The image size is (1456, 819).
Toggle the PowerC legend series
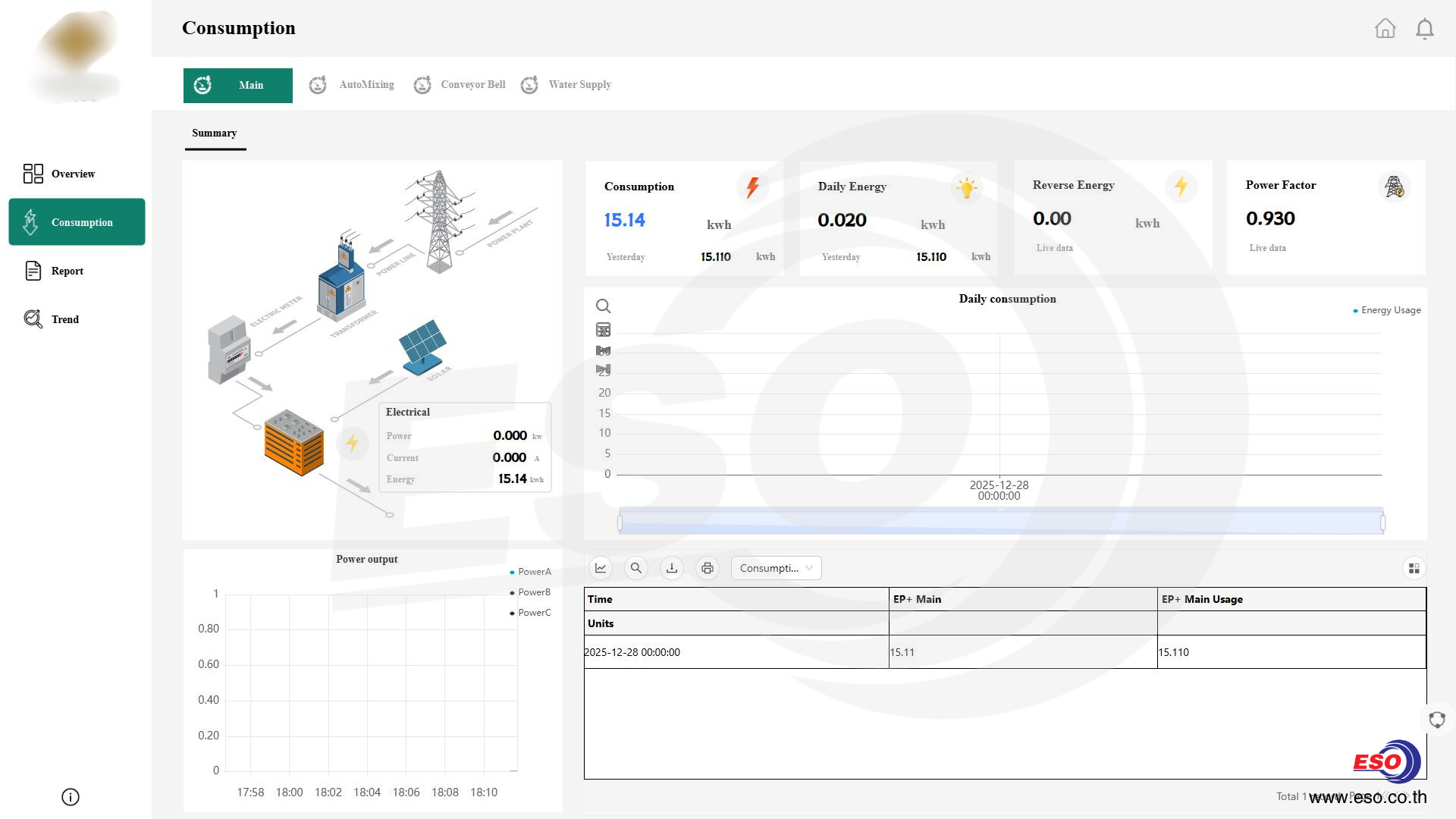[x=530, y=613]
